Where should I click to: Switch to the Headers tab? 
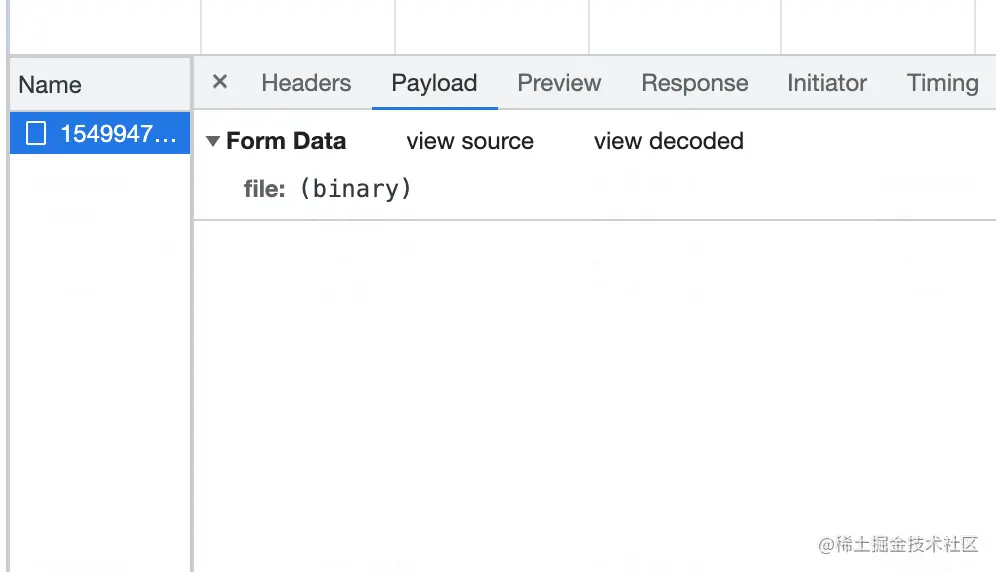(x=306, y=83)
